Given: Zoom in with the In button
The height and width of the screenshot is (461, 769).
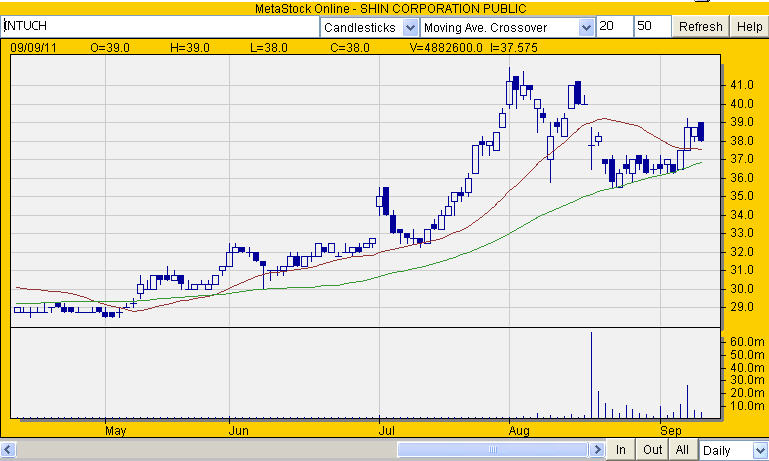Looking at the screenshot, I should click(620, 450).
